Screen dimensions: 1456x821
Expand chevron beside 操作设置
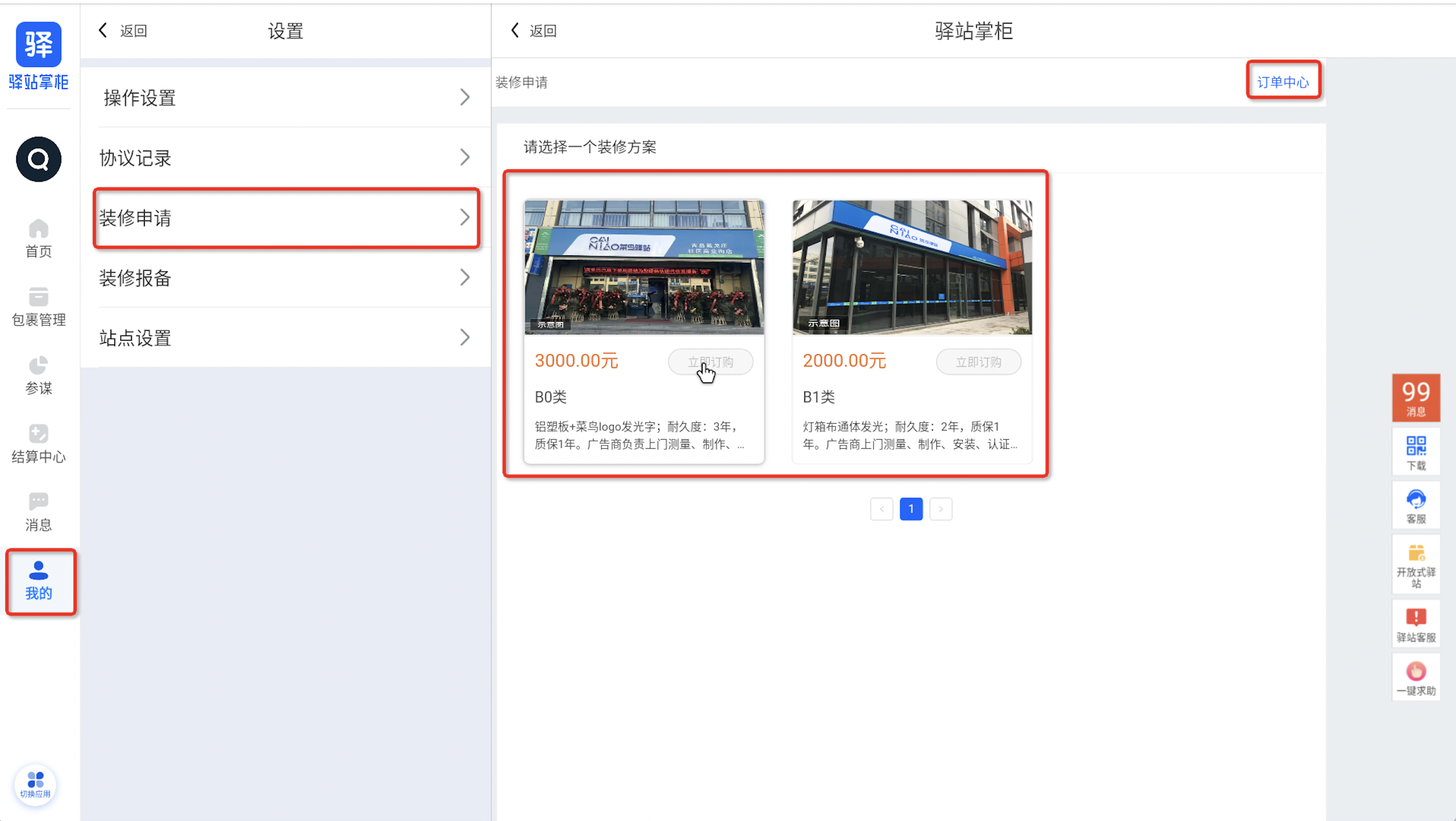(x=465, y=97)
